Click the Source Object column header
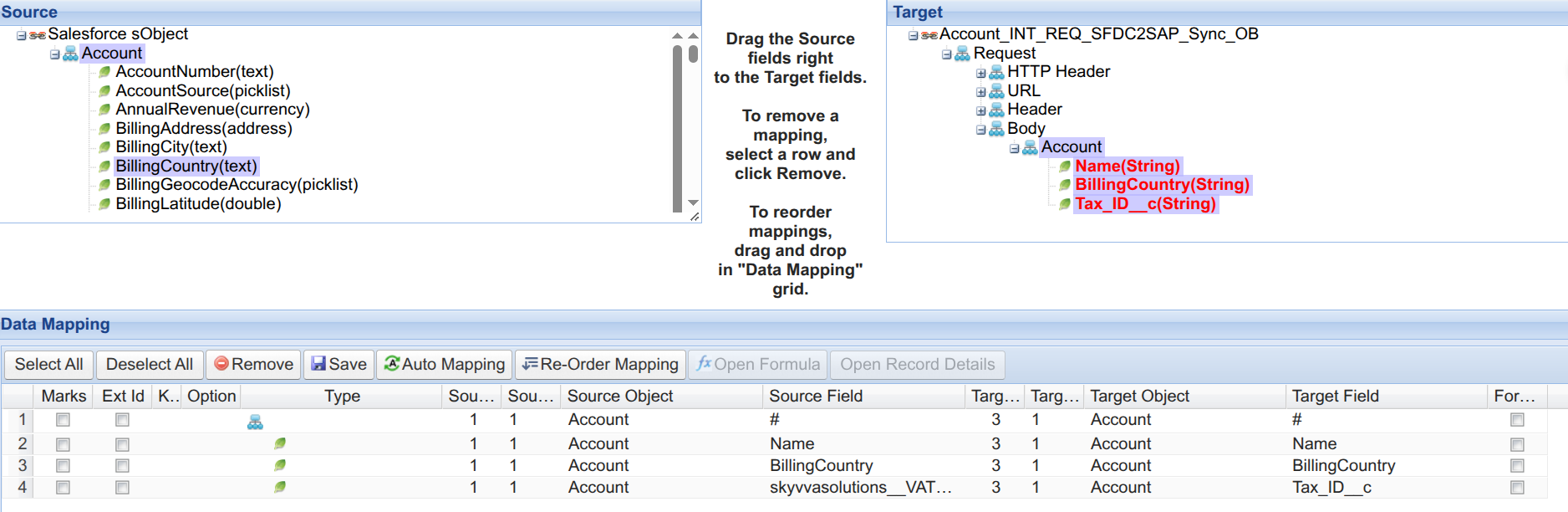This screenshot has width=1568, height=512. (661, 396)
